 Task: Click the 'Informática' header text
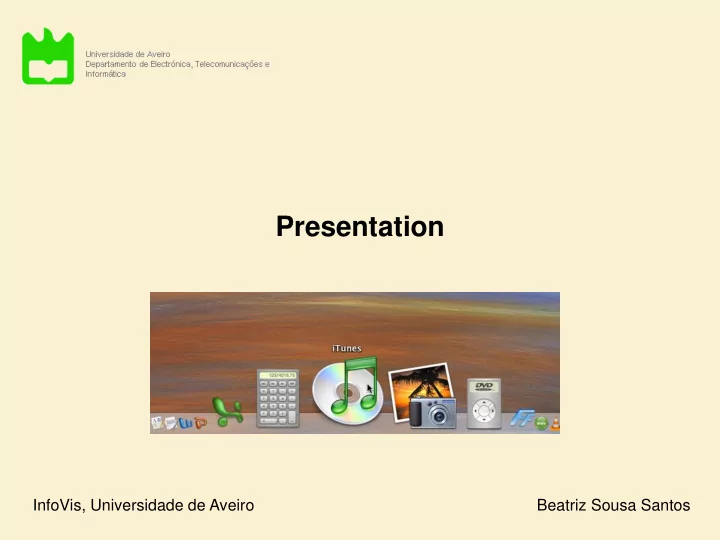pyautogui.click(x=106, y=74)
